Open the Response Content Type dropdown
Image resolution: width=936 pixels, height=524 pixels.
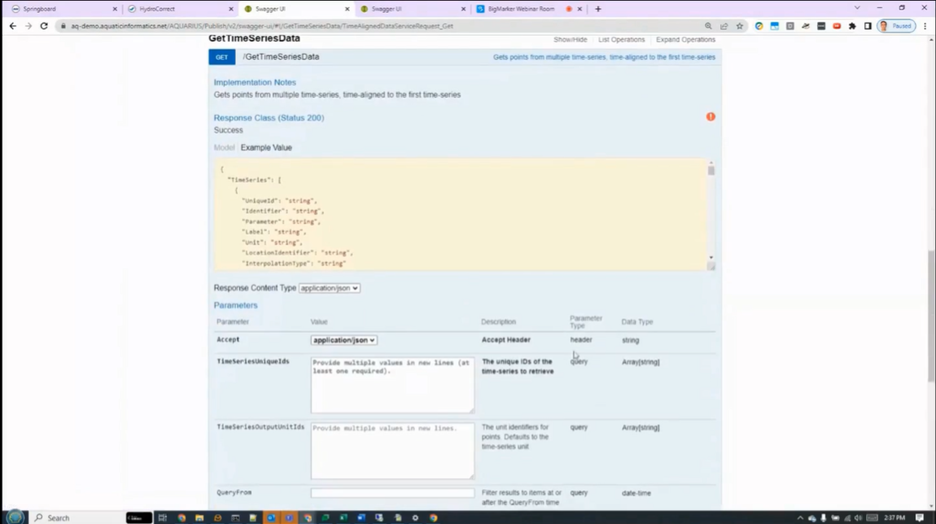click(330, 288)
